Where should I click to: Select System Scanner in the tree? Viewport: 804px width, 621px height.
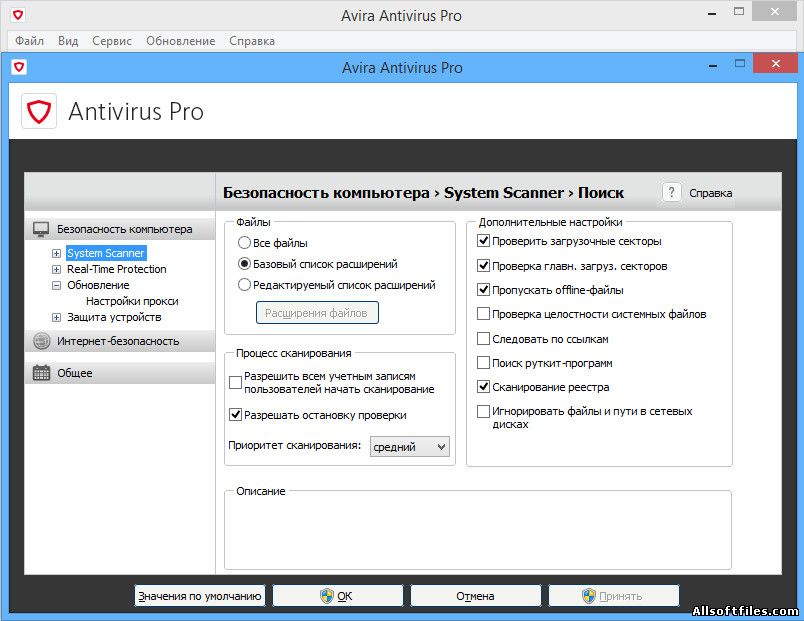tap(106, 253)
